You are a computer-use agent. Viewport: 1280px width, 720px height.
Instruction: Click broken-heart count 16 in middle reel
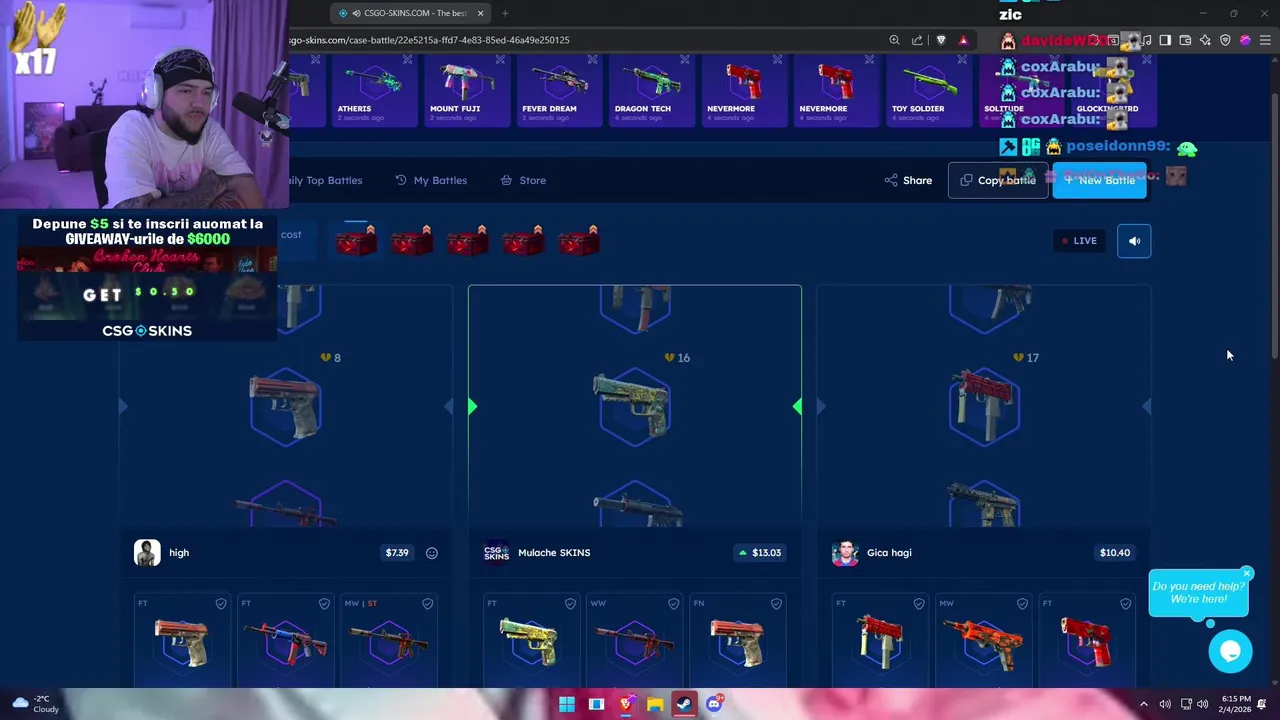point(678,358)
